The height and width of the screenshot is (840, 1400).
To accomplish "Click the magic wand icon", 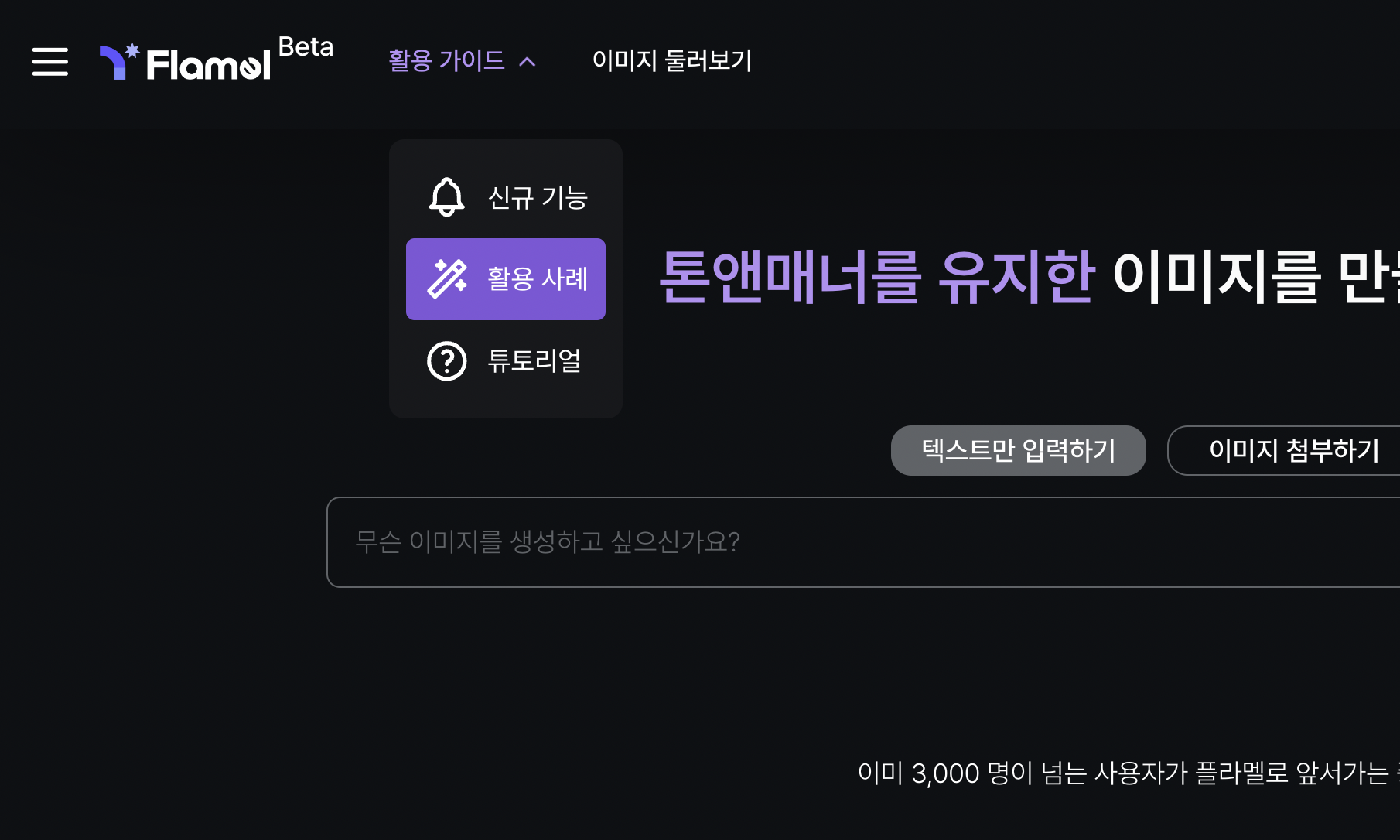I will pyautogui.click(x=447, y=278).
